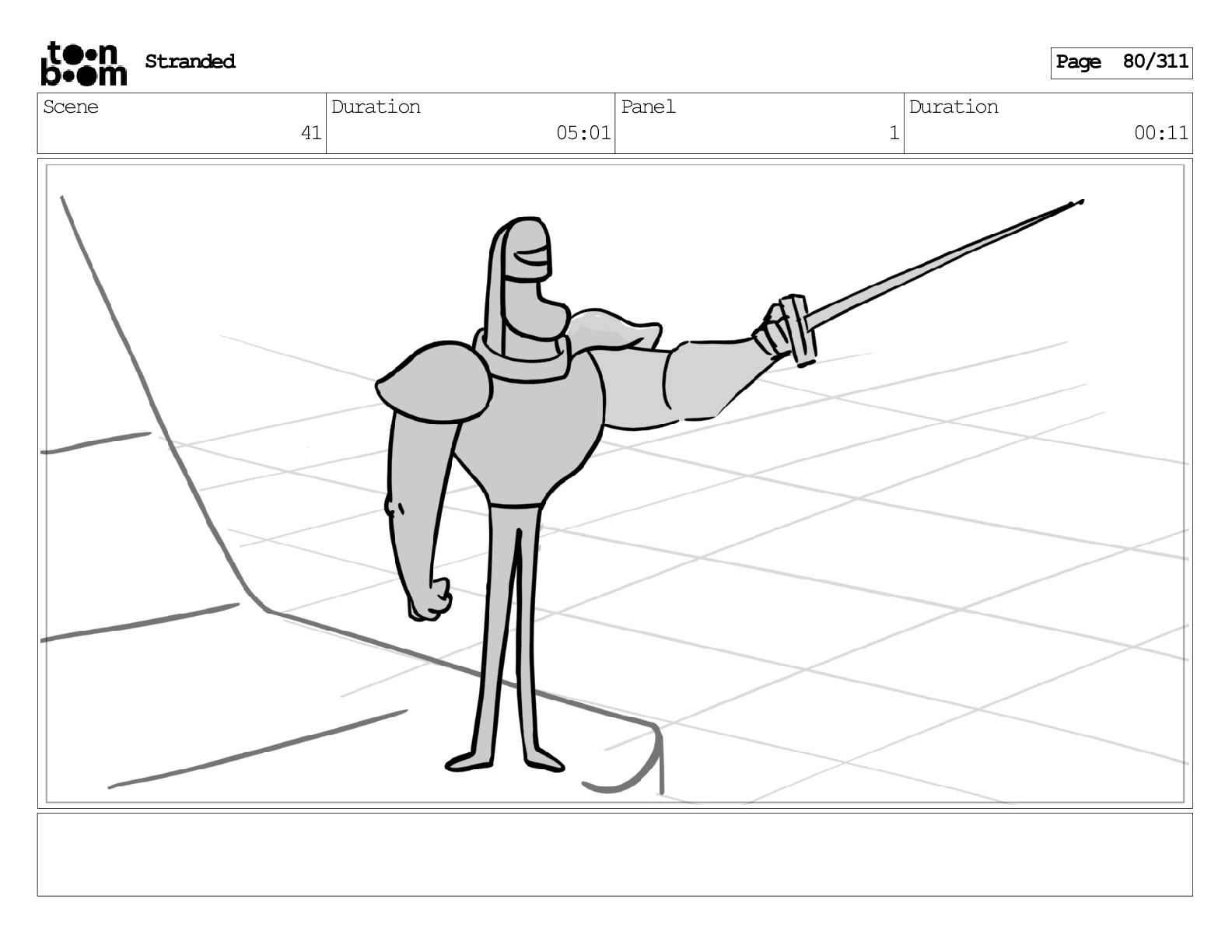Viewport: 1232px width, 952px height.
Task: Select scene duration value '05:01'
Action: coord(583,133)
